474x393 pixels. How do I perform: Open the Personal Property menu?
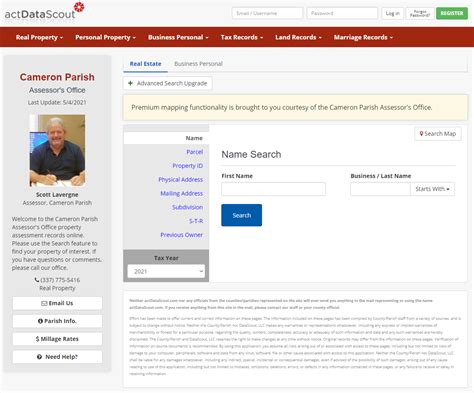click(105, 37)
